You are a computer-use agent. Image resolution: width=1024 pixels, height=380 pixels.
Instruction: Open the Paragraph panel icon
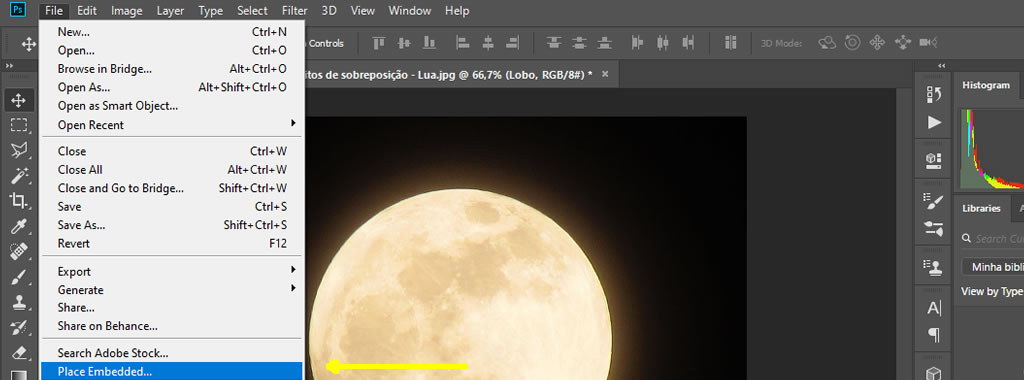point(934,336)
